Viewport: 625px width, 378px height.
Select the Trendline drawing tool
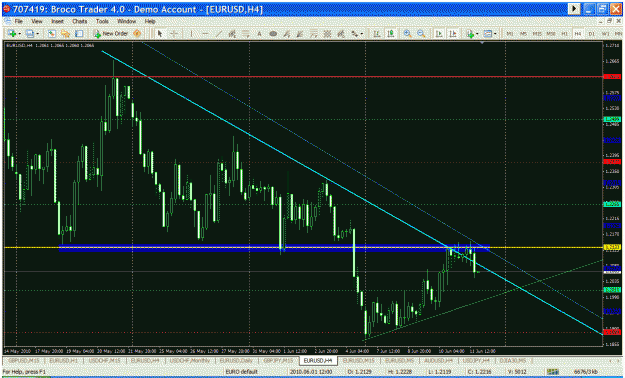point(218,34)
